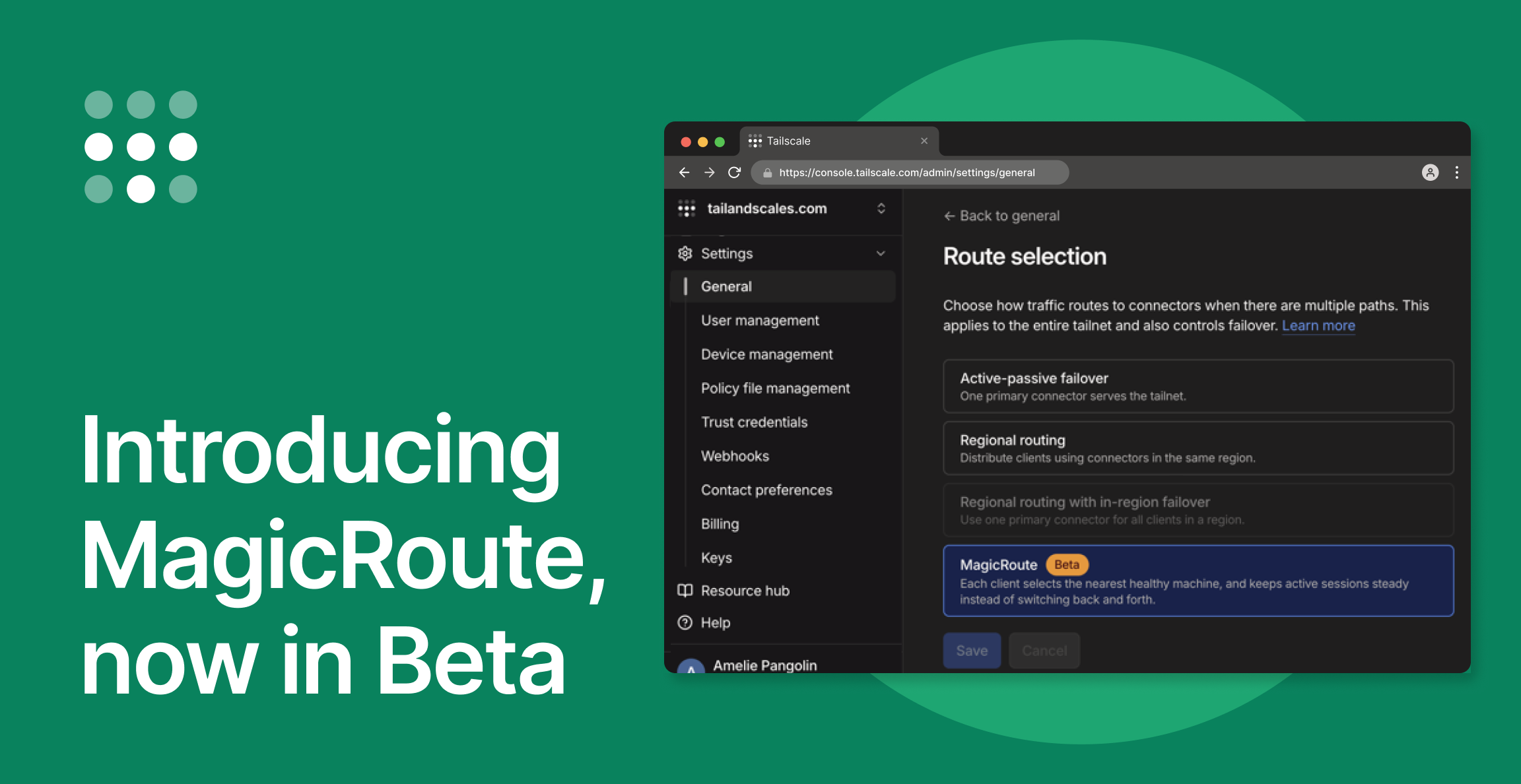Select the MagicRoute Beta option
The width and height of the screenshot is (1521, 784).
[x=1198, y=581]
